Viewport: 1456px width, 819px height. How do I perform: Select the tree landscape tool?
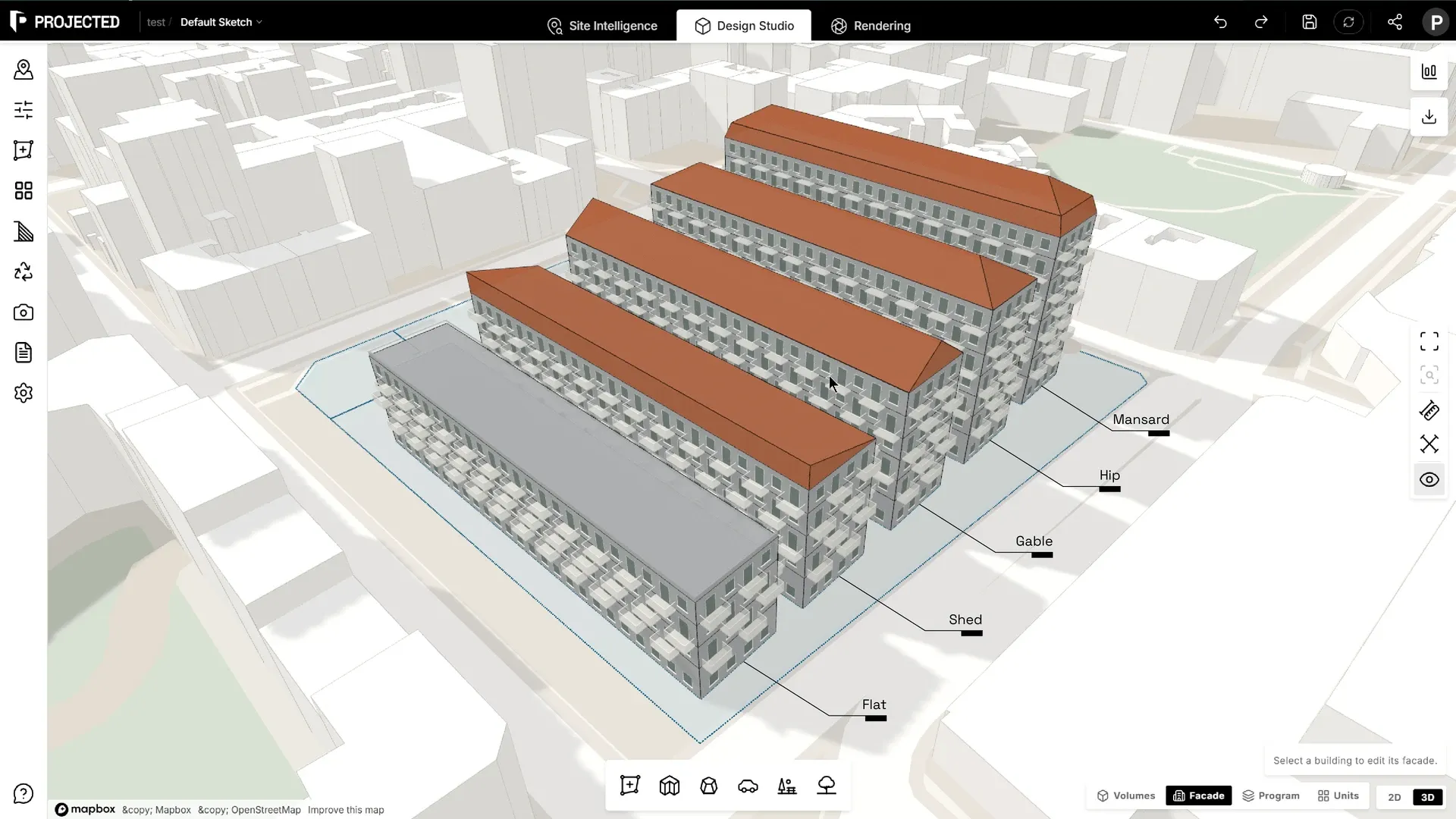[827, 786]
